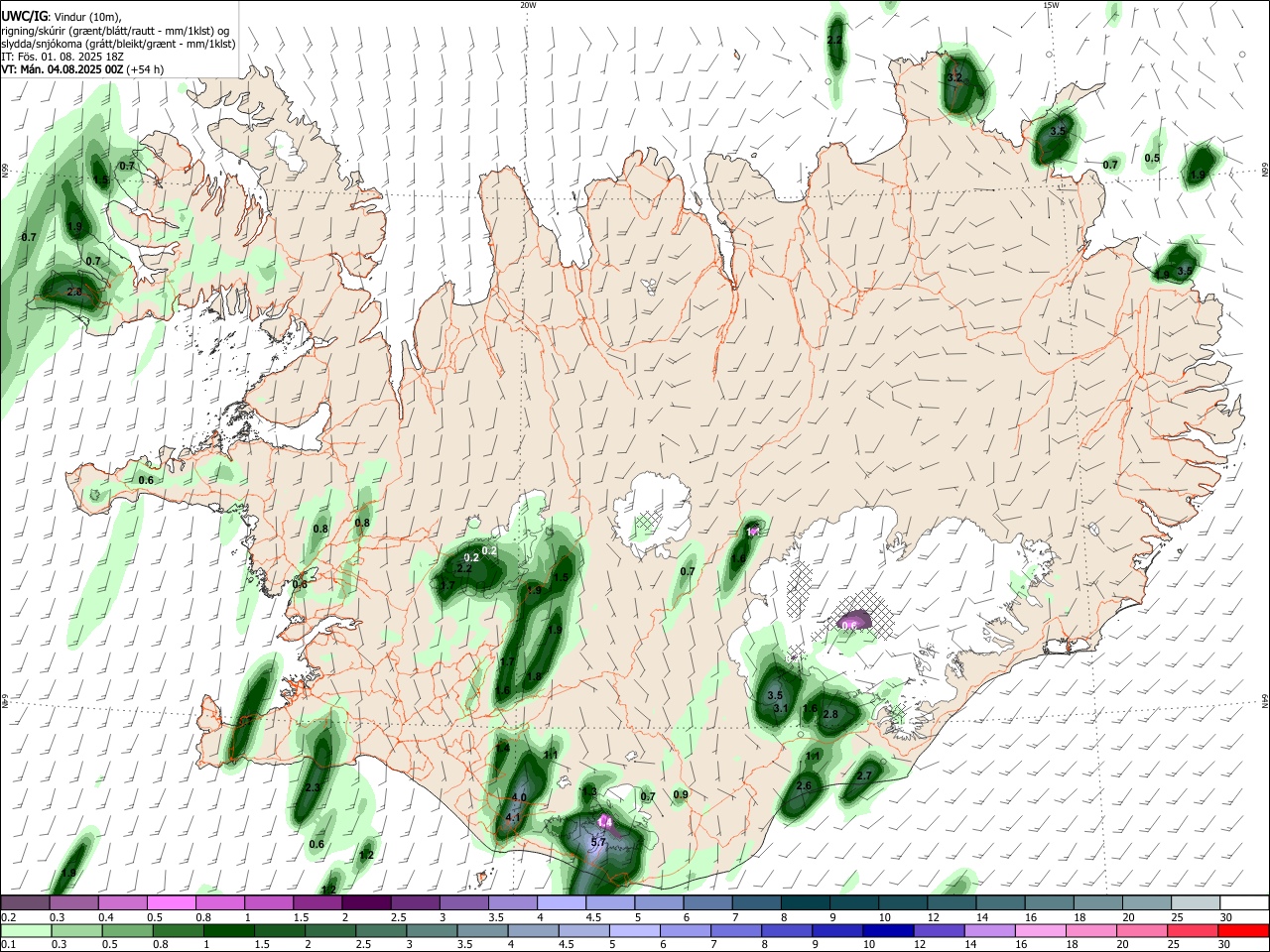
Task: Click the 4.0 precipitation value on the map
Action: point(519,797)
